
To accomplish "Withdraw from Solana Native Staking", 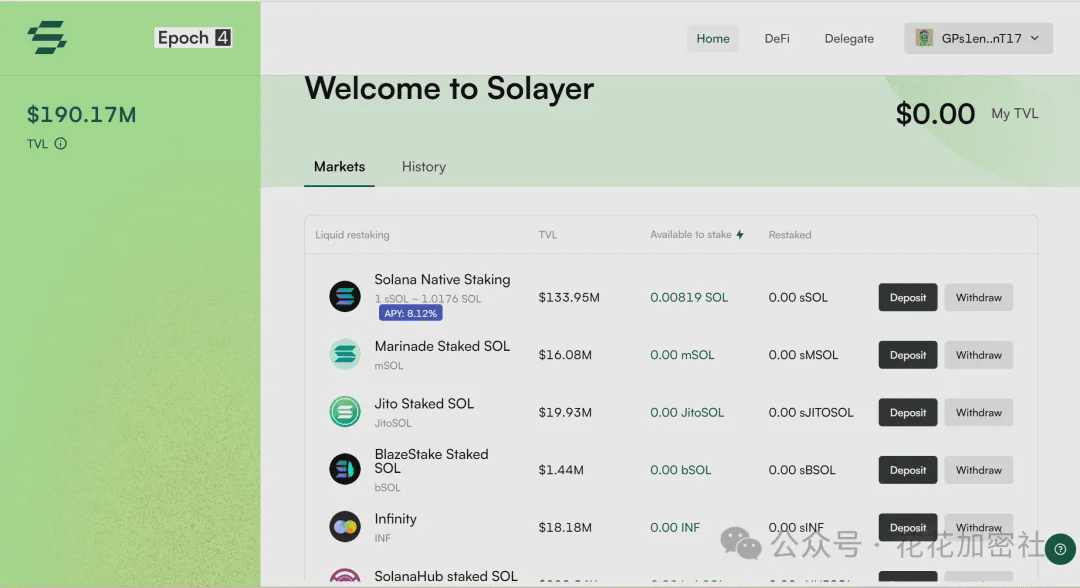I will click(979, 297).
